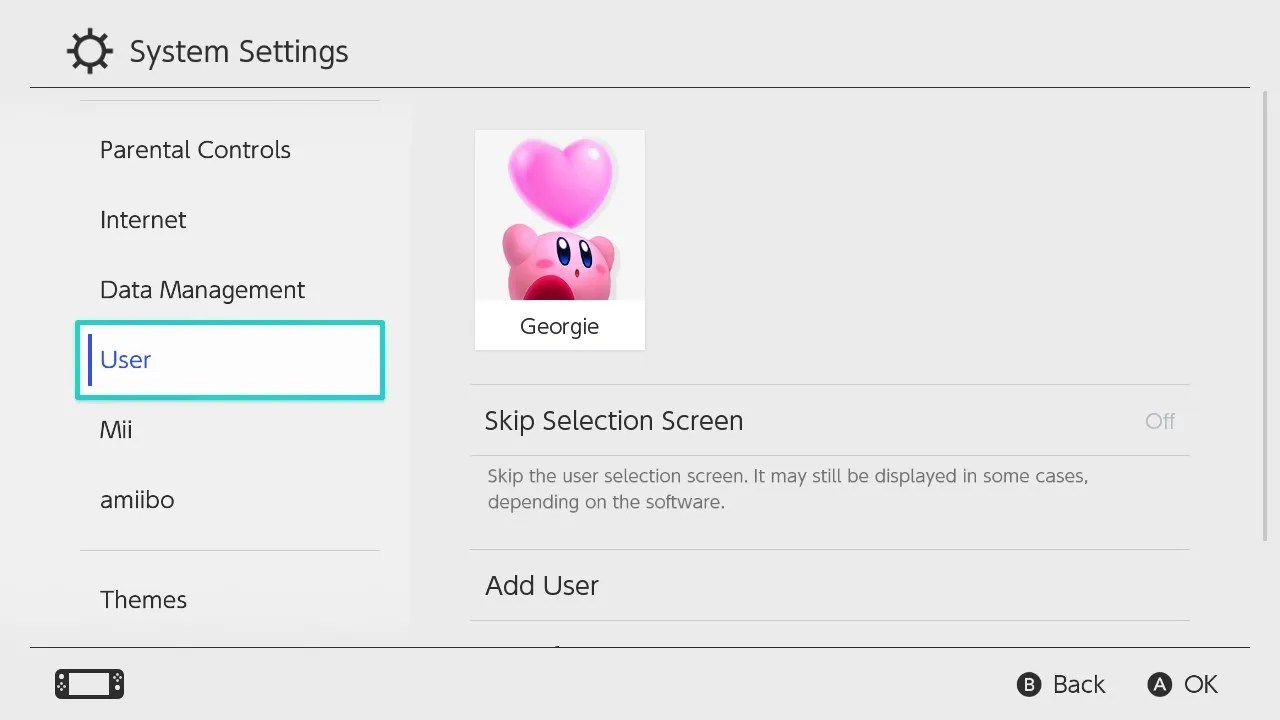Open Mii settings
The height and width of the screenshot is (720, 1280).
[116, 430]
